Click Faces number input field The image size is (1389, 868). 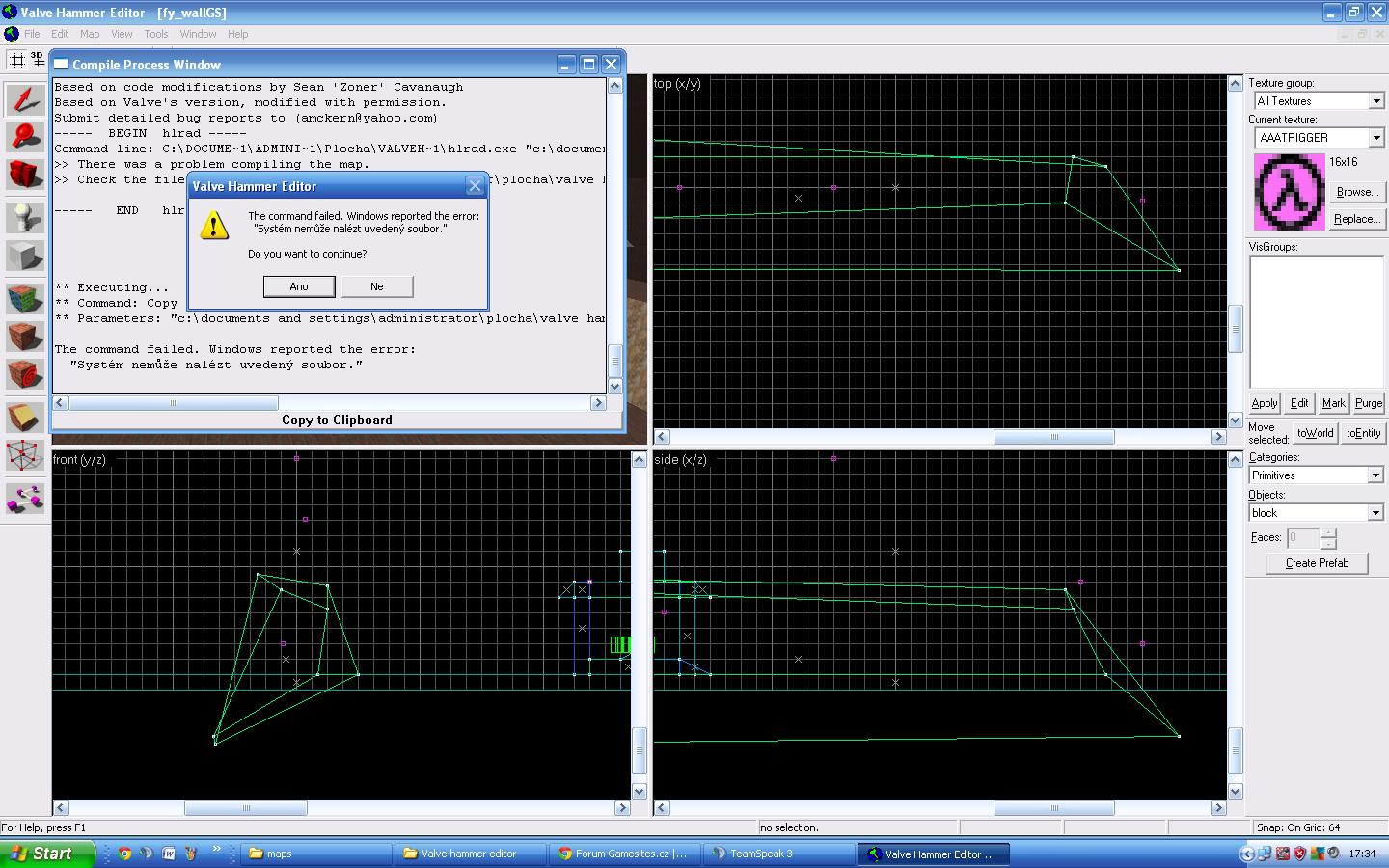(1303, 537)
